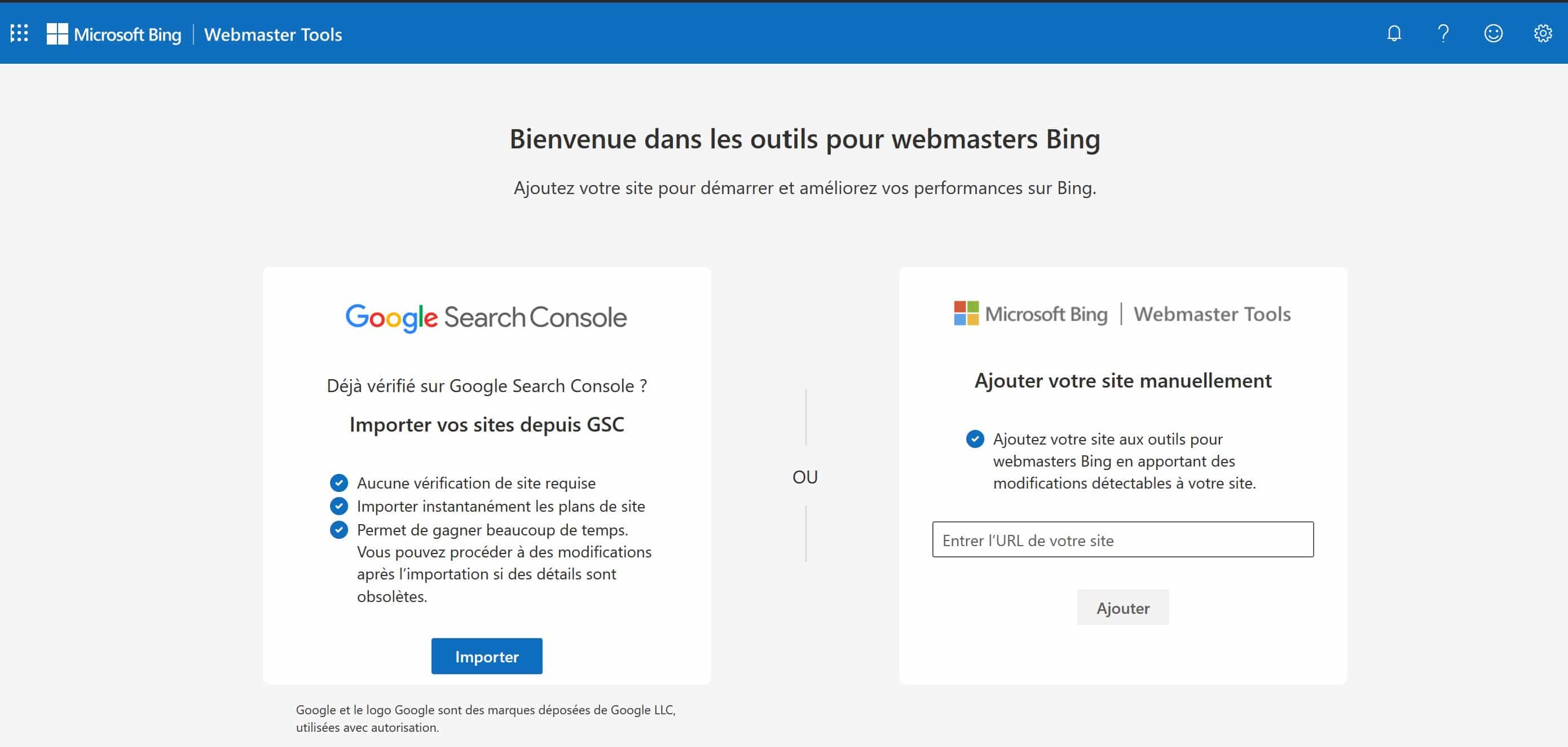Click 'Ajouter votre site manuellement' heading
1568x747 pixels.
point(1123,380)
